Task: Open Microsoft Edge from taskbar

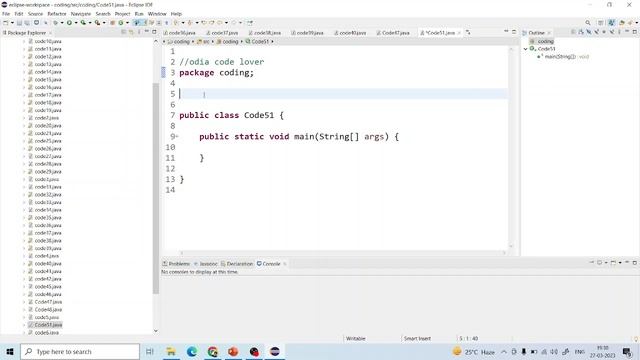Action: point(192,351)
